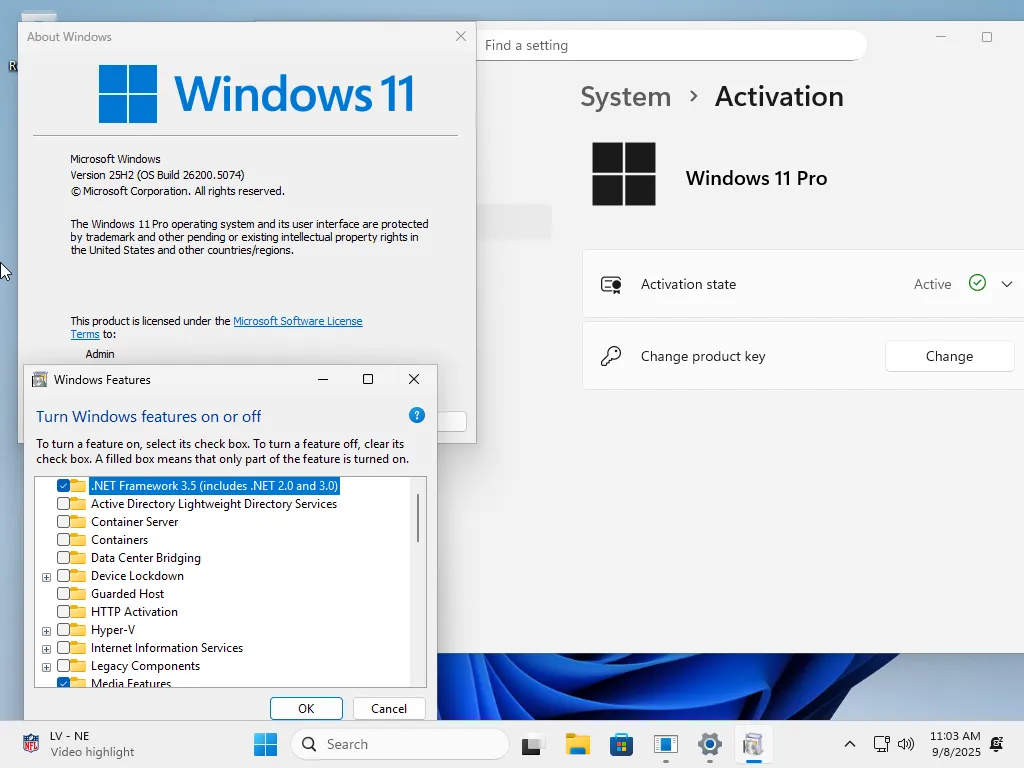
Task: Select the .NET Framework 3.5 feature label
Action: point(214,486)
